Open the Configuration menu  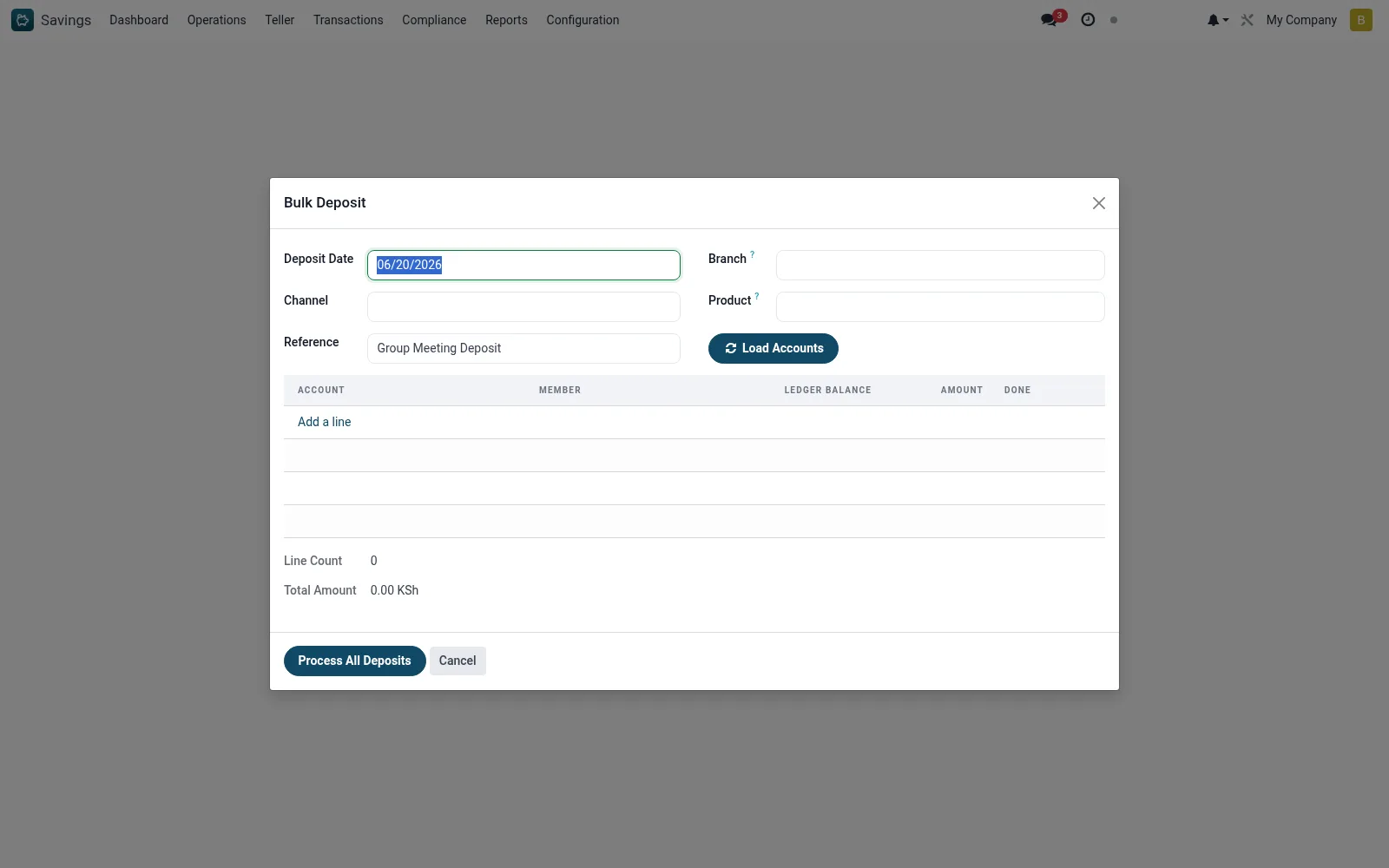pos(583,20)
